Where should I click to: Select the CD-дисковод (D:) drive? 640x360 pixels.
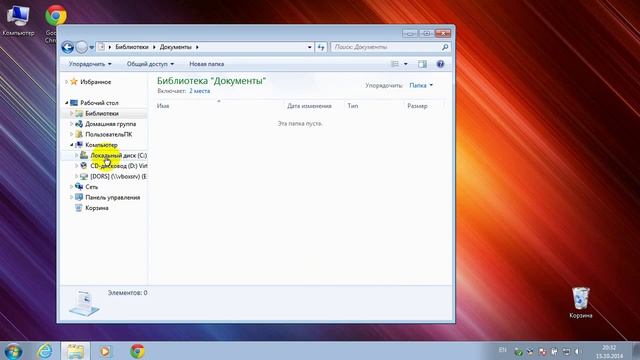coord(119,166)
